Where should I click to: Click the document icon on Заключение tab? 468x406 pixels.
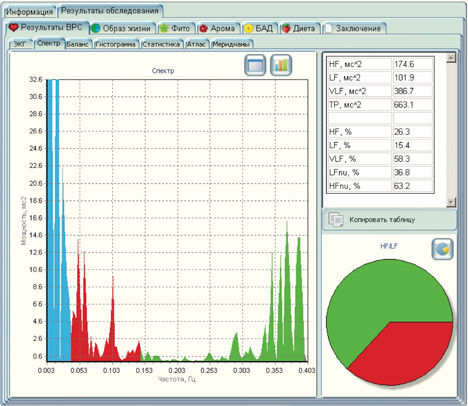pyautogui.click(x=329, y=29)
